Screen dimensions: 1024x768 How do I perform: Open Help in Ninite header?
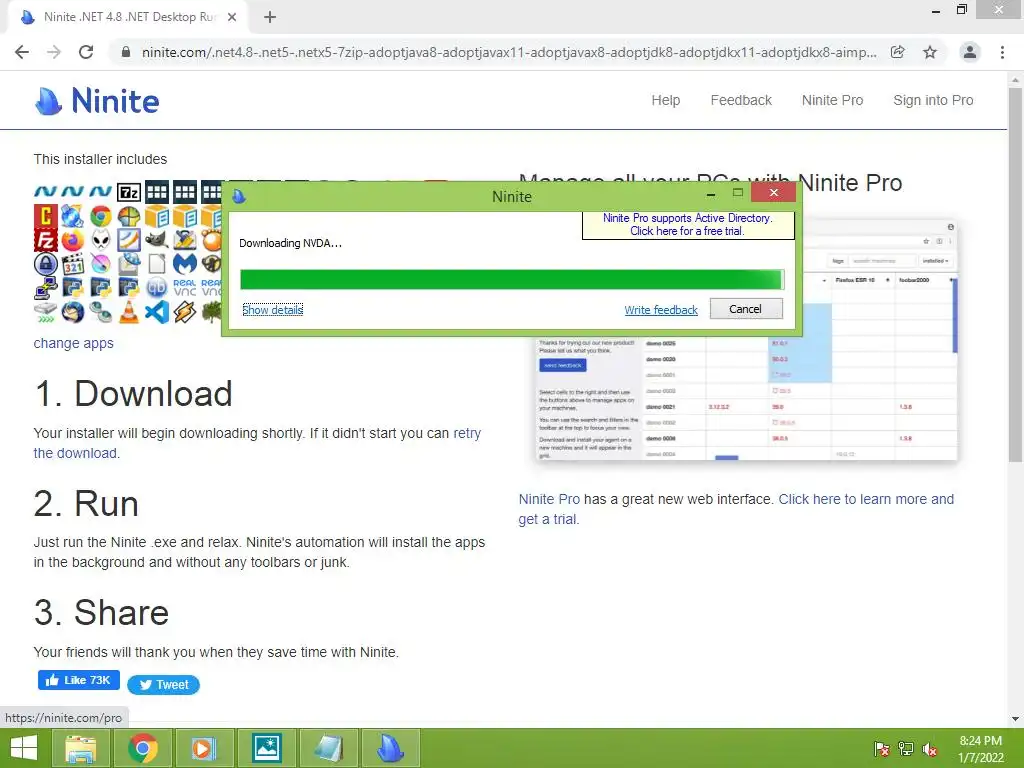[x=665, y=100]
